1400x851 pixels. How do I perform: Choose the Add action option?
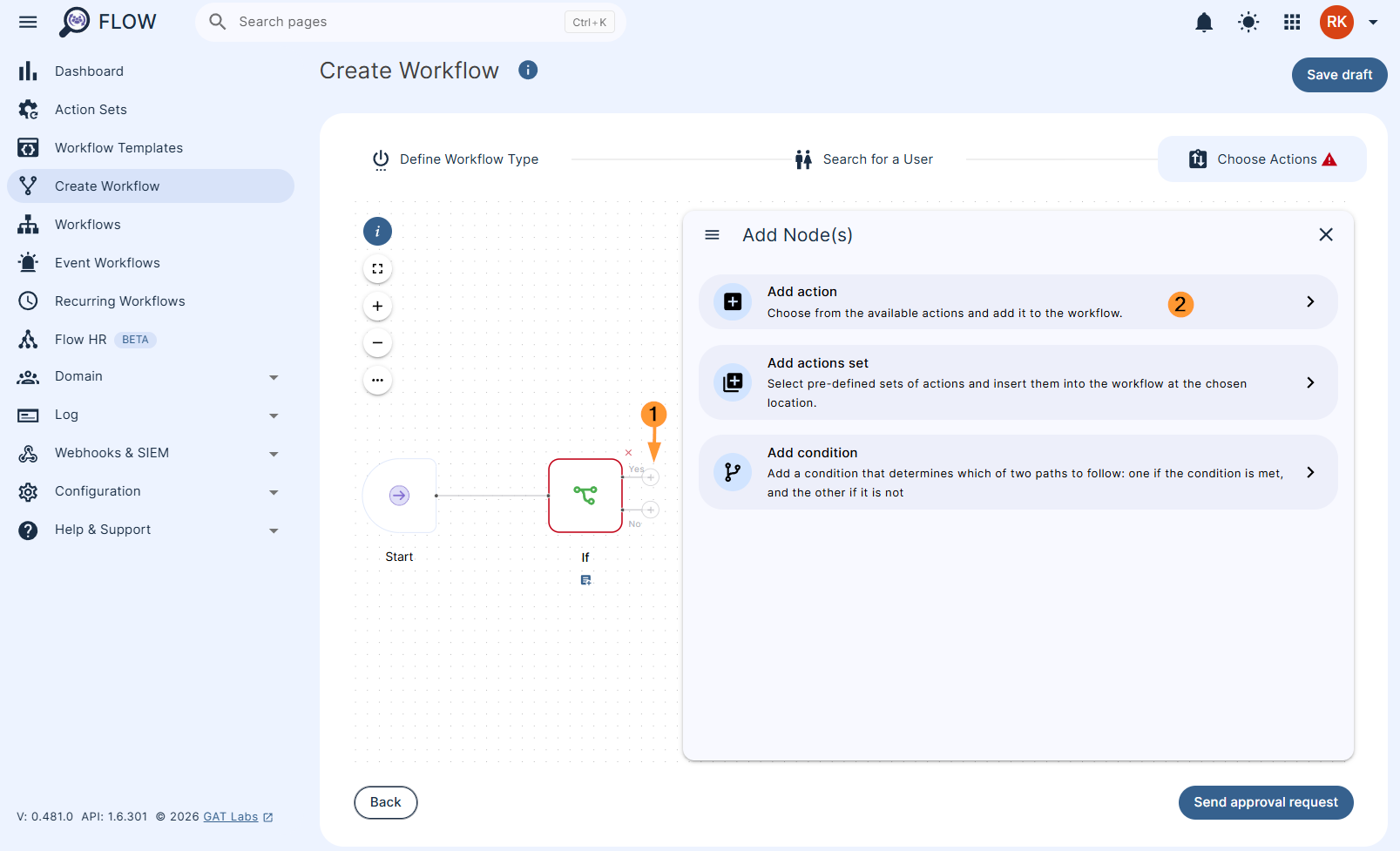click(x=1018, y=302)
